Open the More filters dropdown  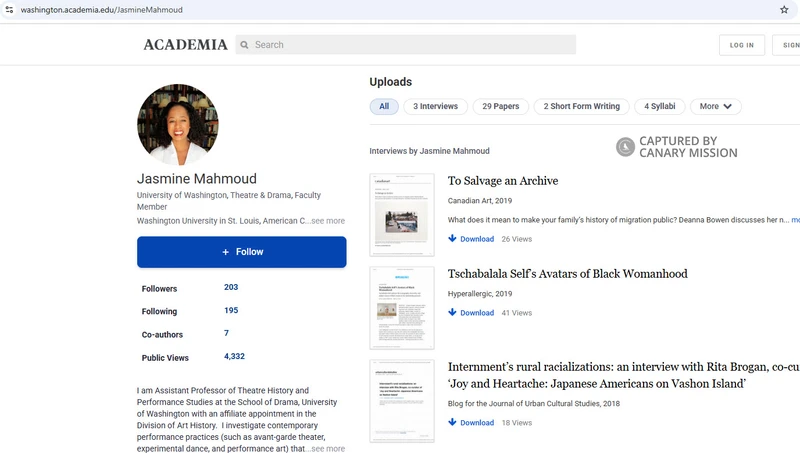pos(715,106)
